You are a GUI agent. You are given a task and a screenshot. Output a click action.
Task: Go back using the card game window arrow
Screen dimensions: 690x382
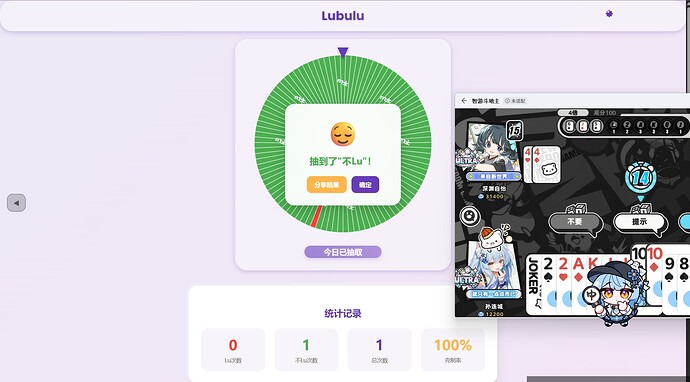coord(464,101)
